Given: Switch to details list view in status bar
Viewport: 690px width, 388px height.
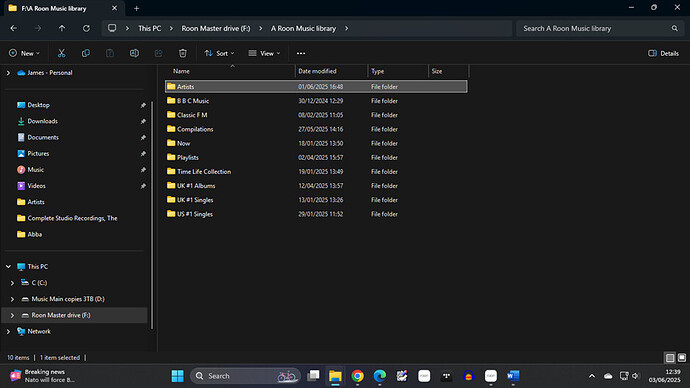Looking at the screenshot, I should click(x=670, y=358).
